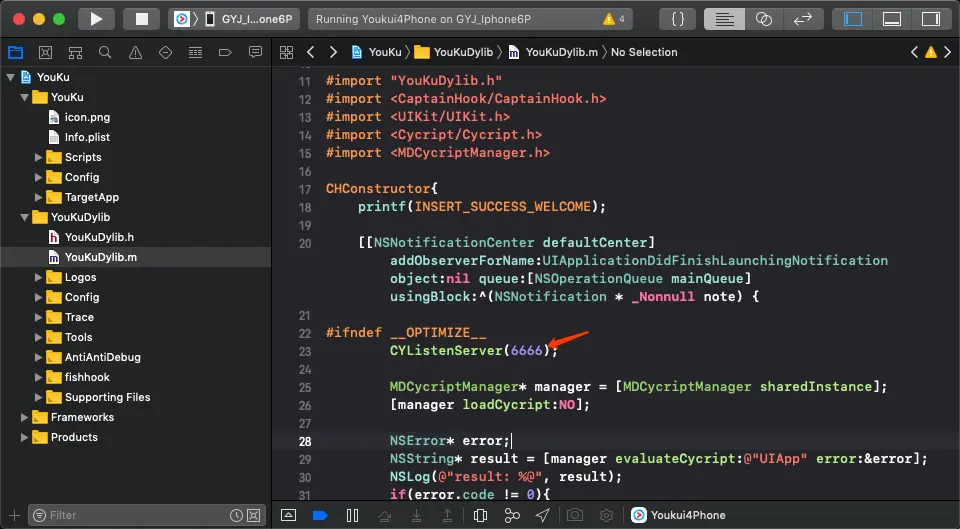Choose GYJ_I...one6P destination device
The width and height of the screenshot is (960, 529).
(249, 19)
